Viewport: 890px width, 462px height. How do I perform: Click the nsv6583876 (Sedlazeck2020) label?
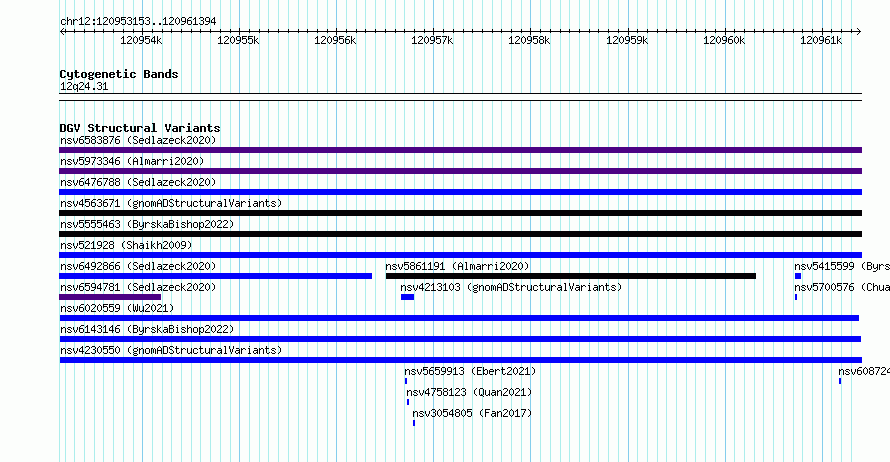point(138,140)
